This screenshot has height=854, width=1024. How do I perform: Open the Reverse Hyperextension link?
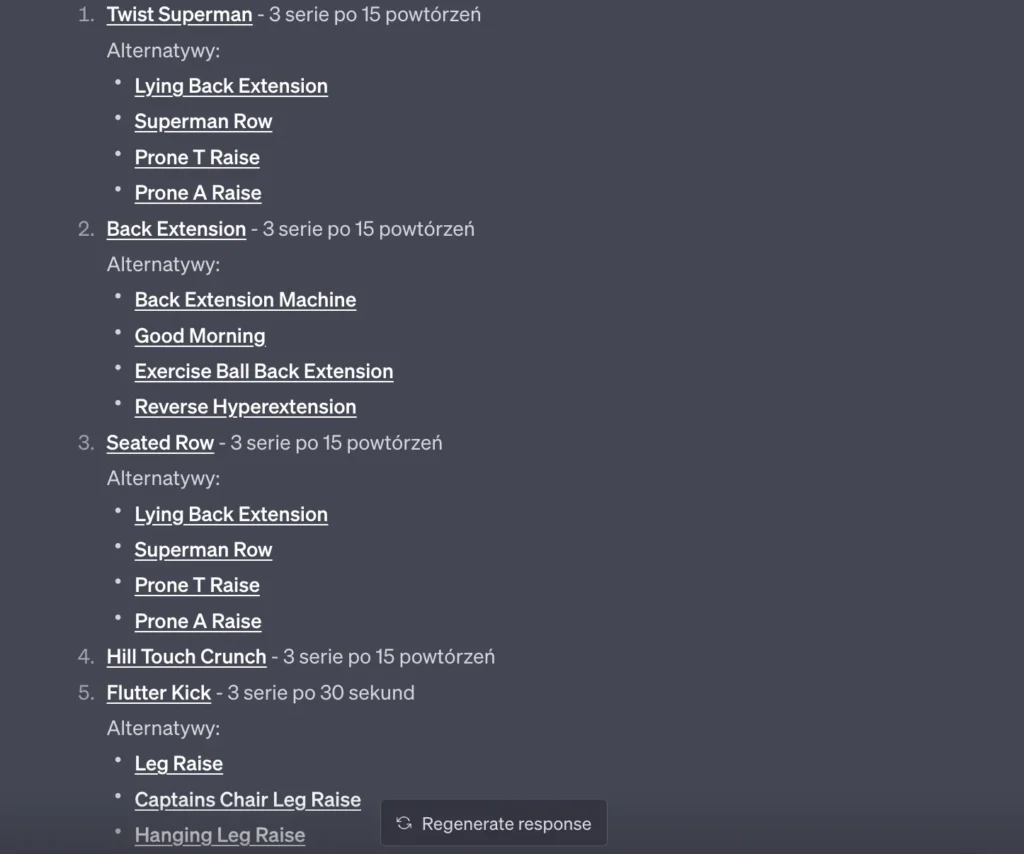(245, 407)
